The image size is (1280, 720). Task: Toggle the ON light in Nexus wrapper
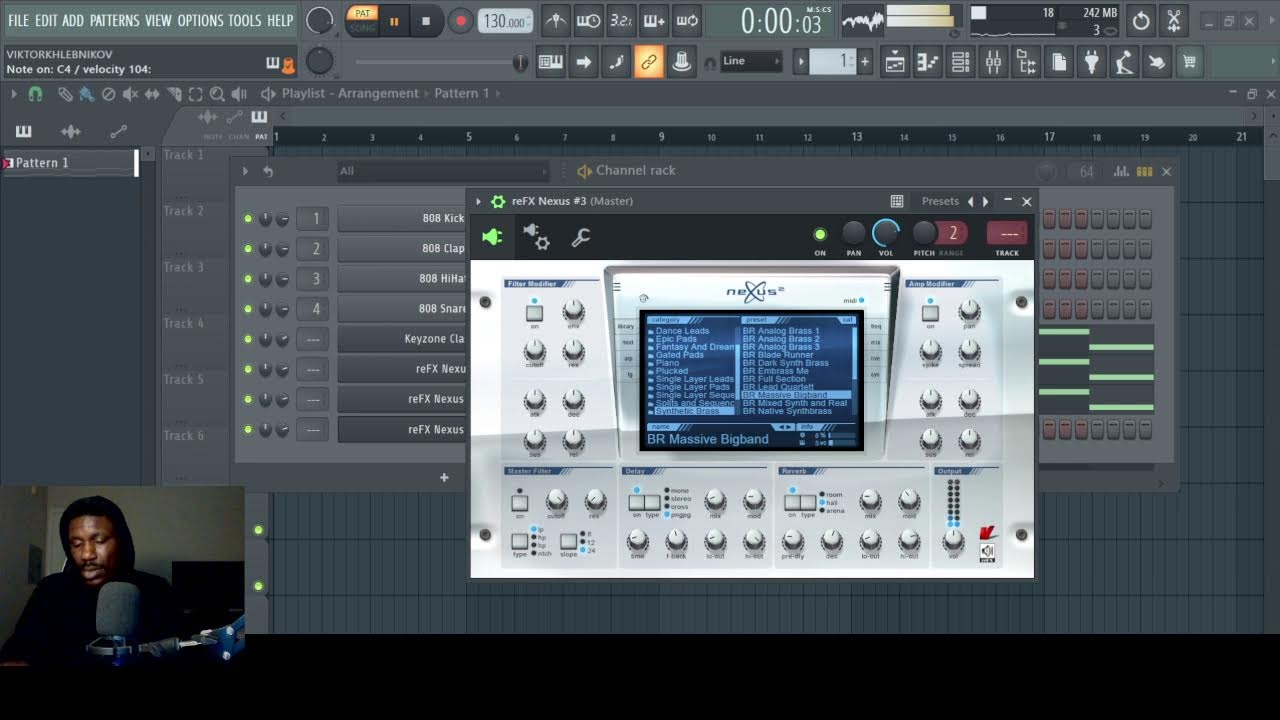pos(820,234)
